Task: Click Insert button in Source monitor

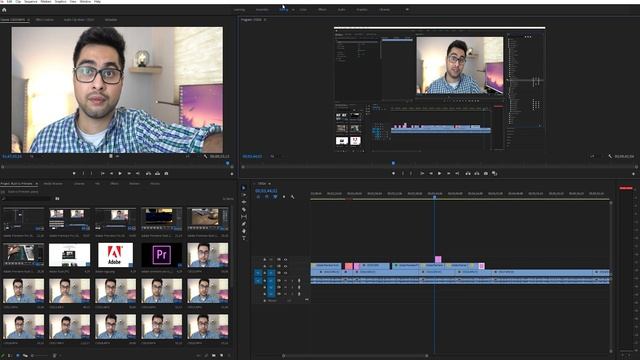Action: pos(148,173)
